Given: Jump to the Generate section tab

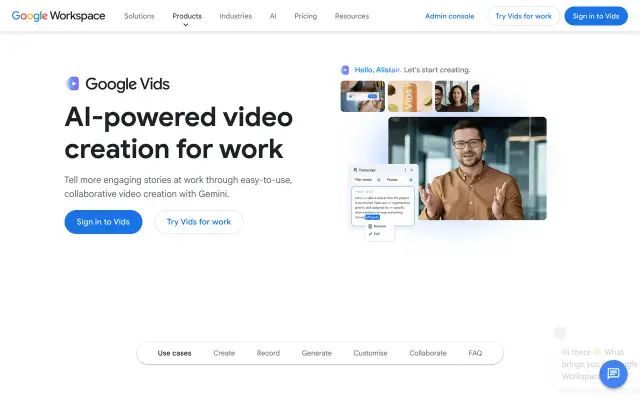Looking at the screenshot, I should click(317, 353).
